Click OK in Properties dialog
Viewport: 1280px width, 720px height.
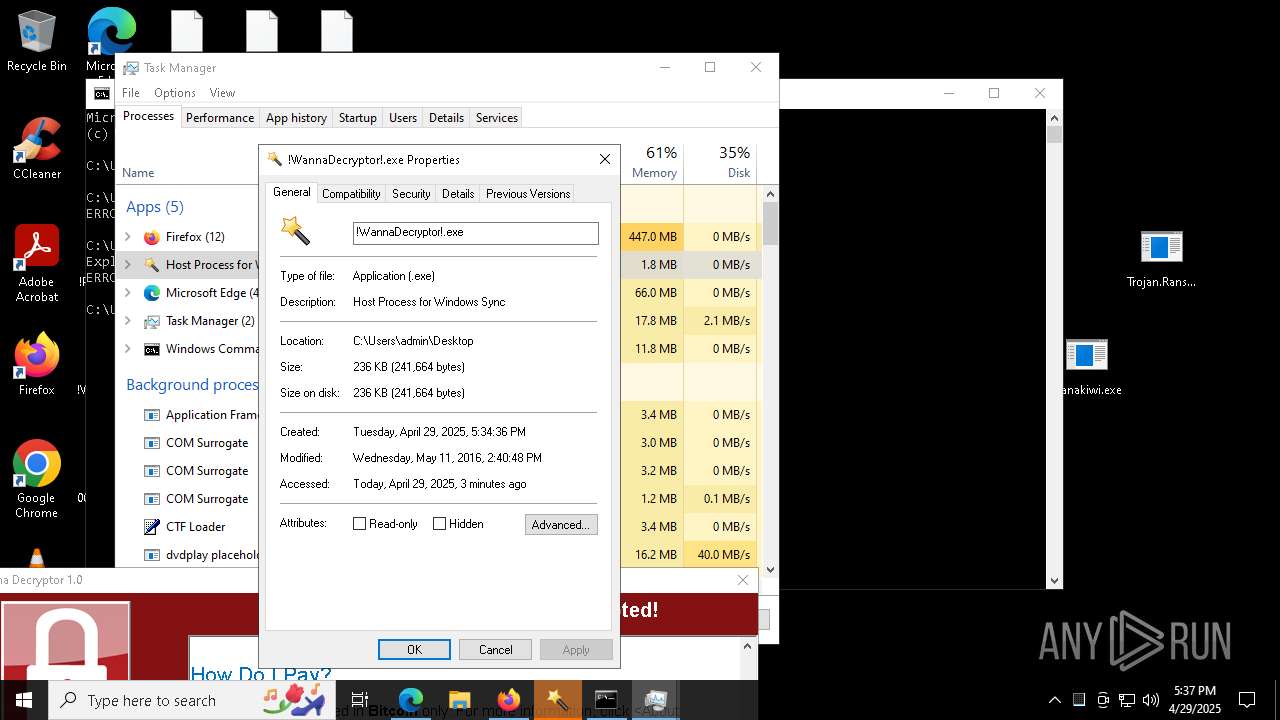(x=414, y=650)
